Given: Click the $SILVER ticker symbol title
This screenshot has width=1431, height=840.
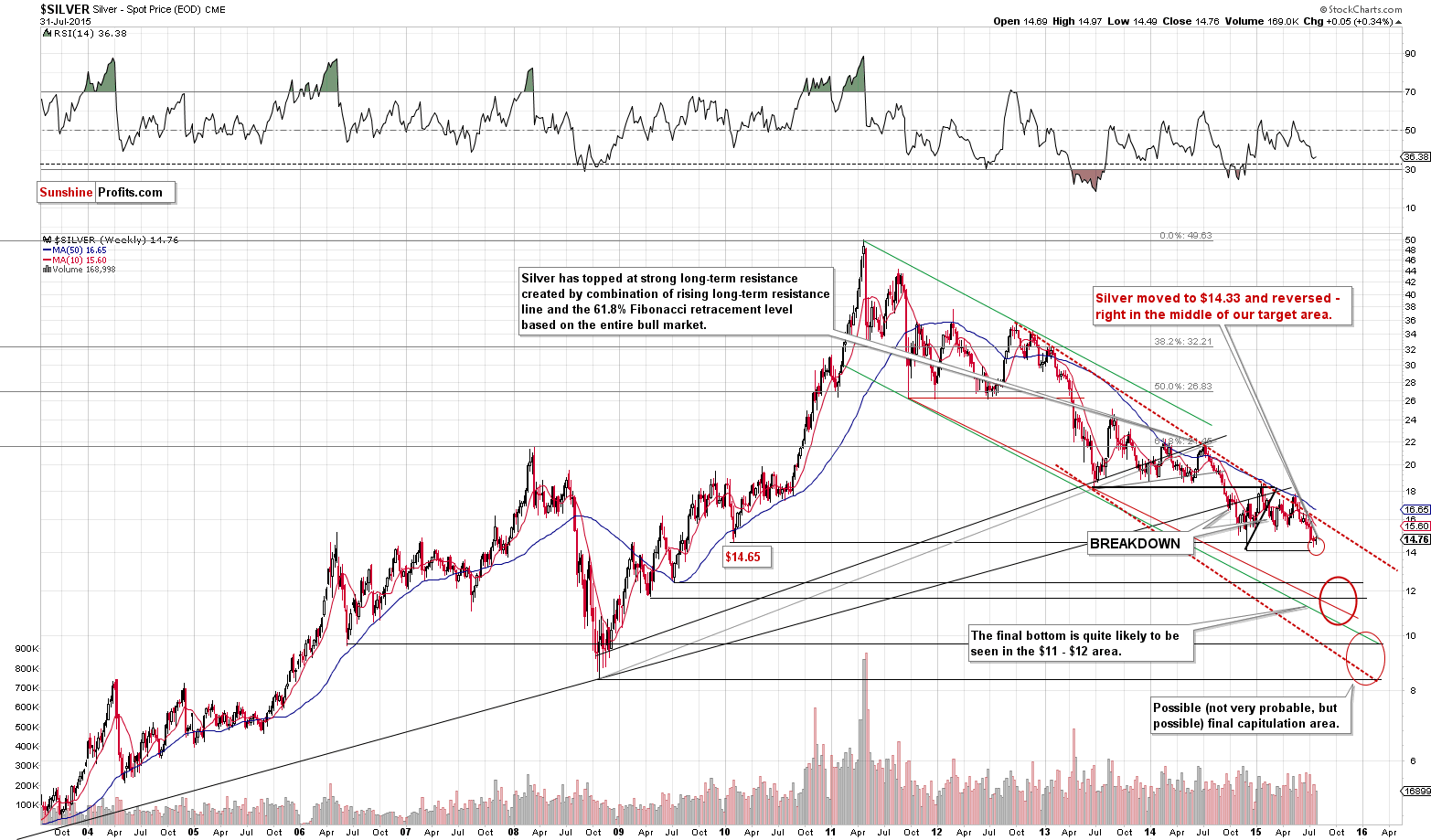Looking at the screenshot, I should pos(65,9).
